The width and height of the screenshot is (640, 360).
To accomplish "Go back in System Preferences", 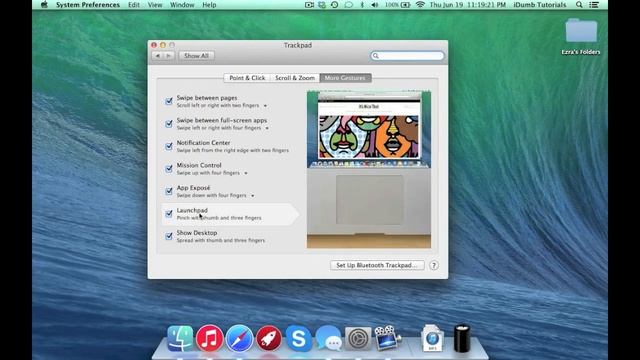I will [x=158, y=56].
